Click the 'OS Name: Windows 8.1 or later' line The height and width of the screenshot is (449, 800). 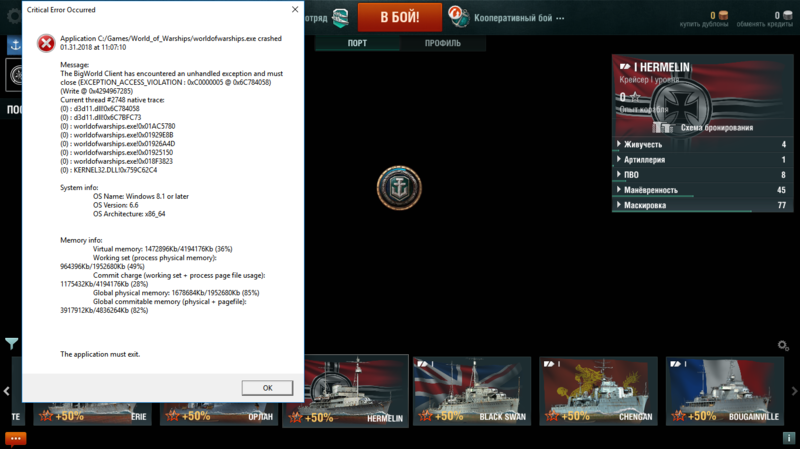pyautogui.click(x=141, y=196)
